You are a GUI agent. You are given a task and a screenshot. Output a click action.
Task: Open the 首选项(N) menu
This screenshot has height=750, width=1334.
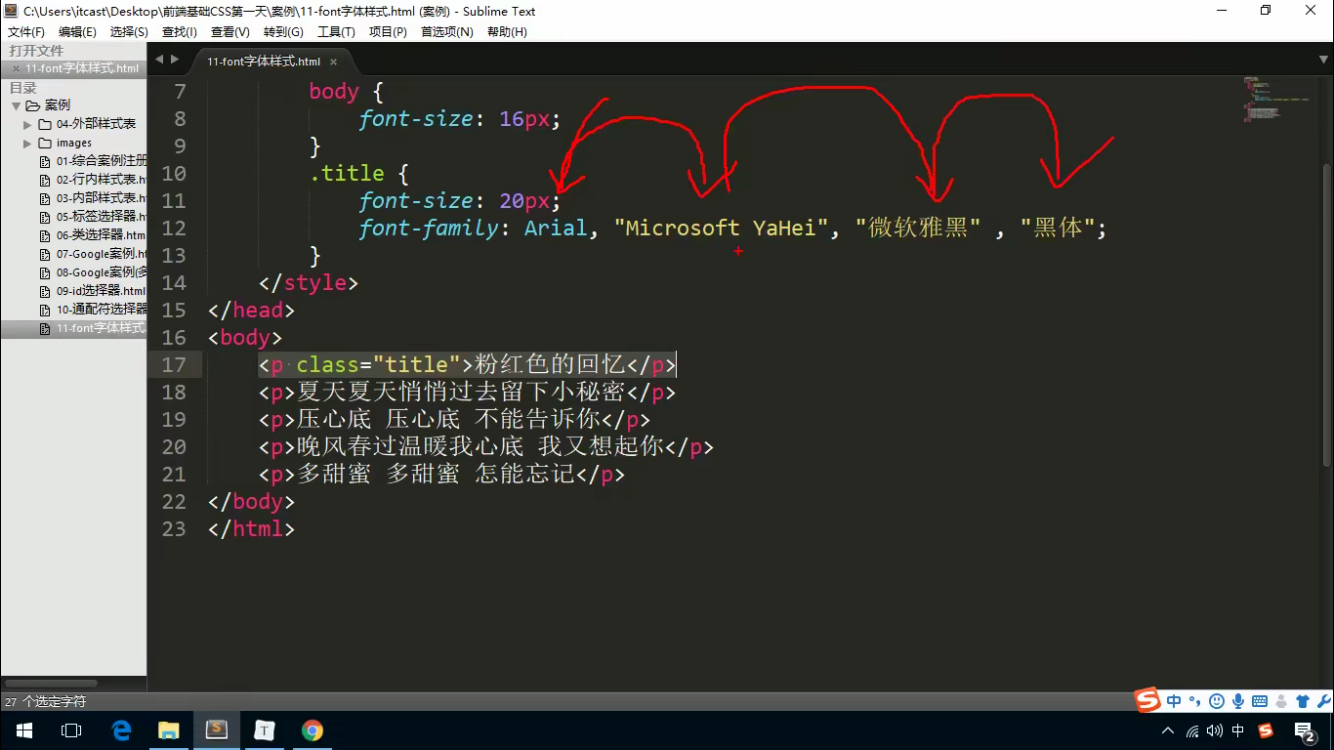click(447, 32)
